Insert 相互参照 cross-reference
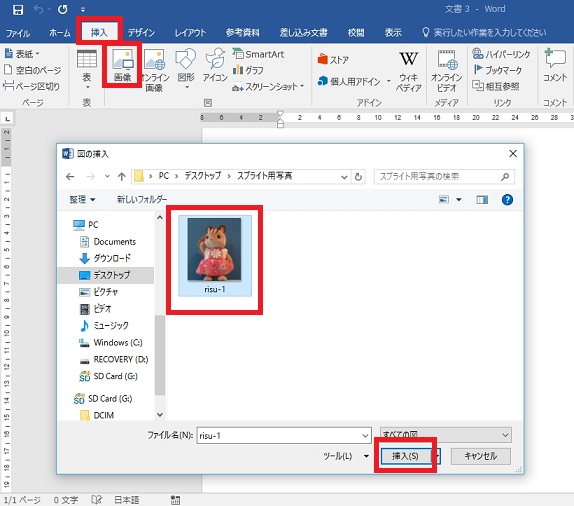The height and width of the screenshot is (506, 574). click(x=496, y=86)
